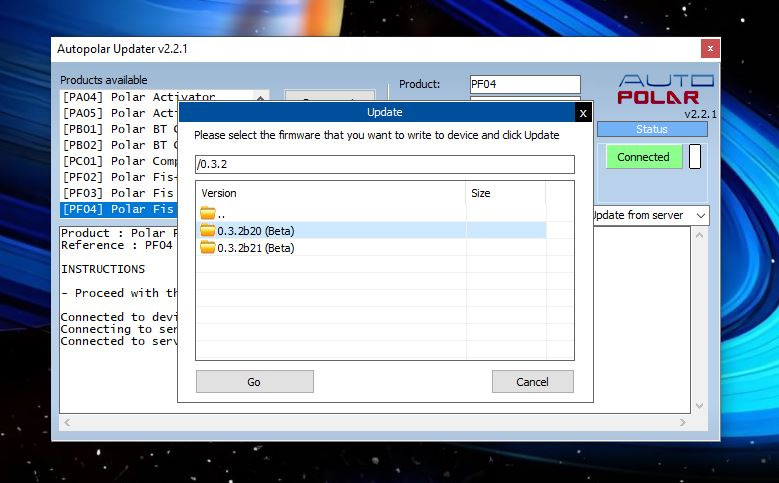Click Cancel in Update dialog
The height and width of the screenshot is (483, 779).
(x=533, y=382)
